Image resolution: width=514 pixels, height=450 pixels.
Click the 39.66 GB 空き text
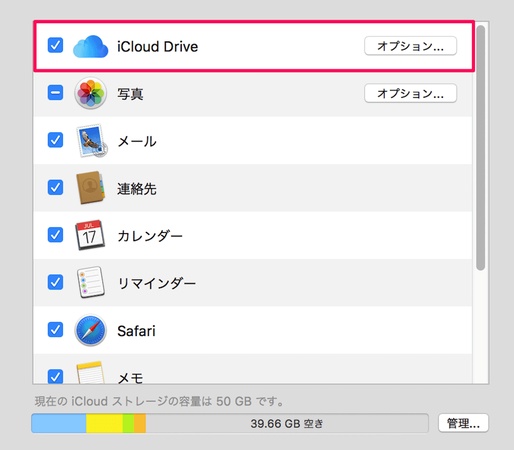pyautogui.click(x=287, y=424)
